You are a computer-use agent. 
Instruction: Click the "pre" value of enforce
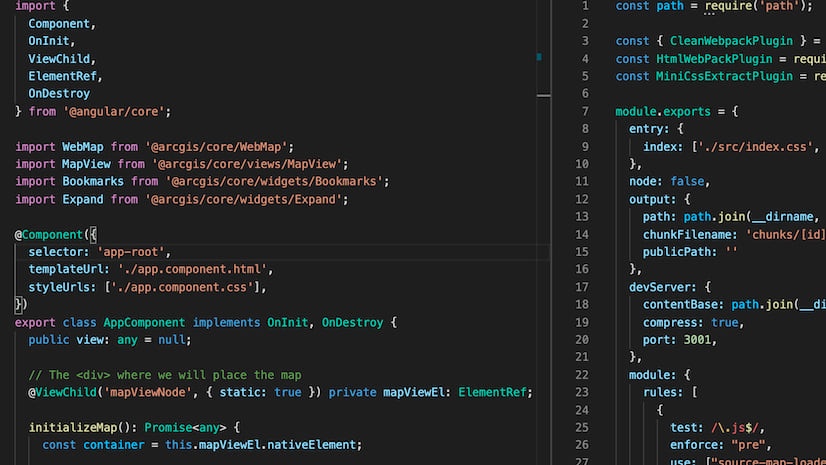tap(748, 446)
